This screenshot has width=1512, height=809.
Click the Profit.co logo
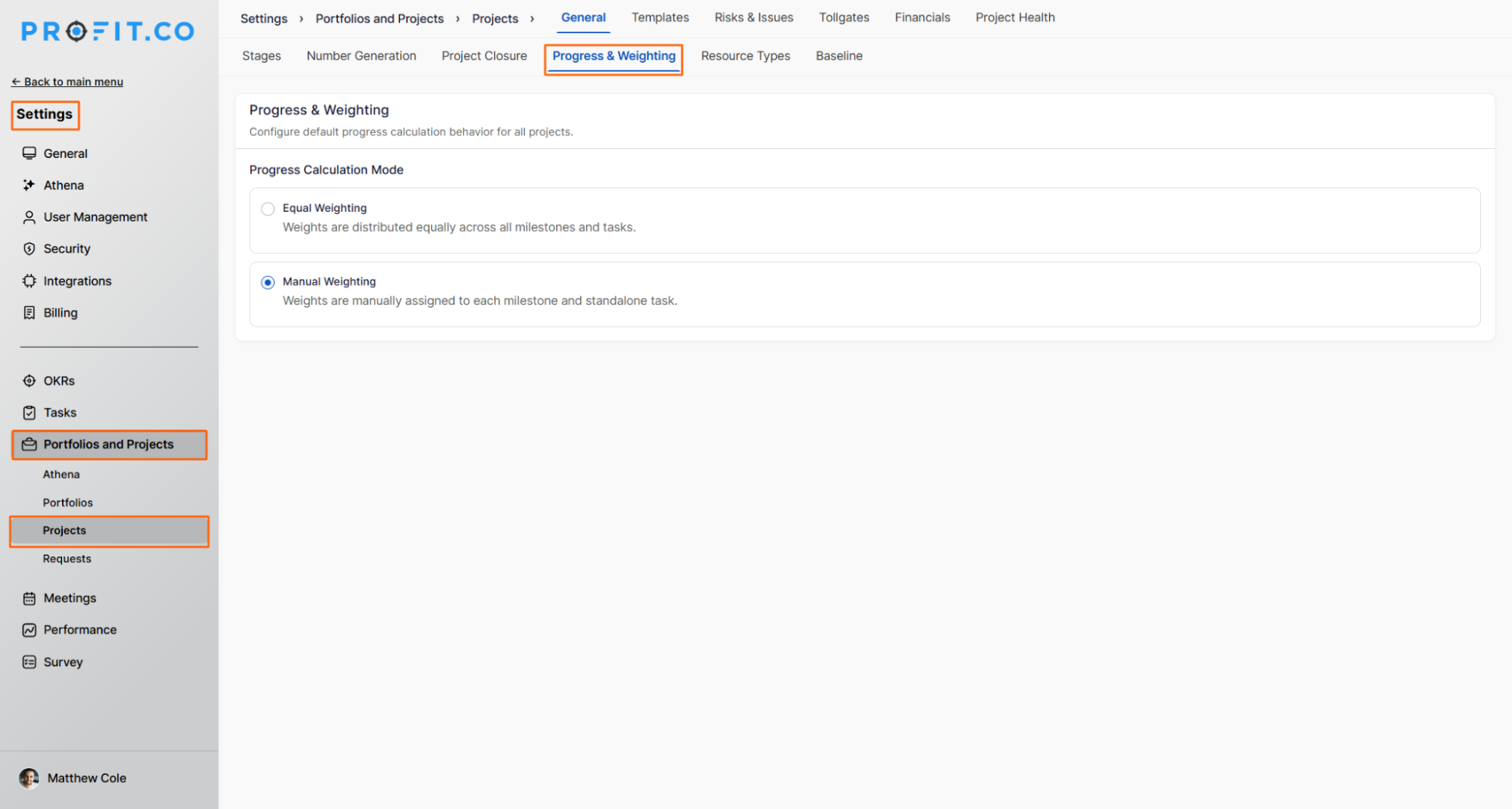click(x=108, y=31)
